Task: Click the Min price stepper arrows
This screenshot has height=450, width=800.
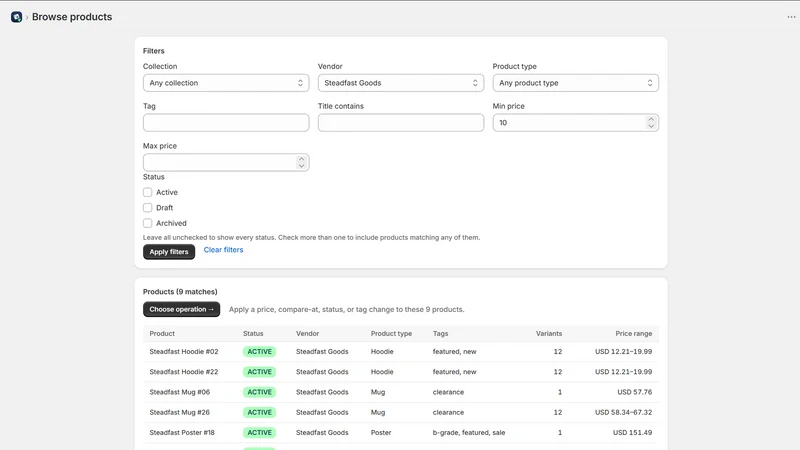Action: point(651,122)
